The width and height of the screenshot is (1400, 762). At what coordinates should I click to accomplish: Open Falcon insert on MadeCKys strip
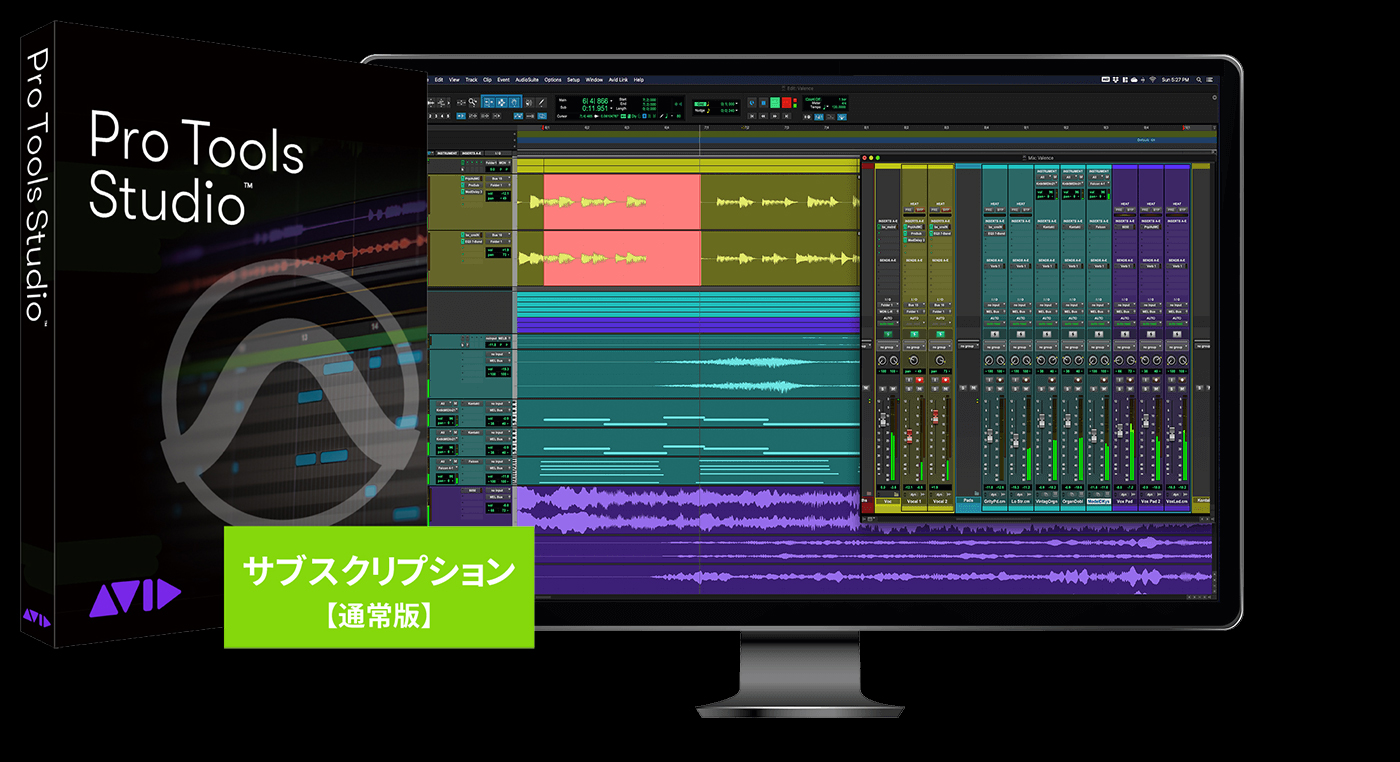[x=1099, y=227]
